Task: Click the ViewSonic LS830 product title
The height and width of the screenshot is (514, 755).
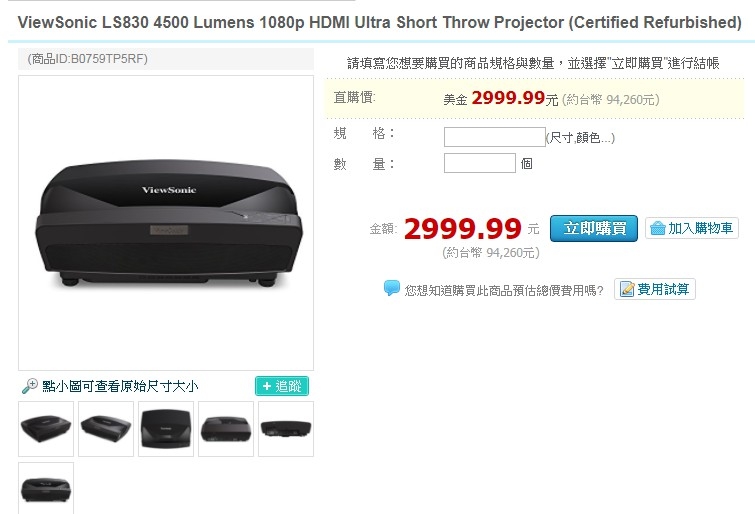Action: coord(379,22)
